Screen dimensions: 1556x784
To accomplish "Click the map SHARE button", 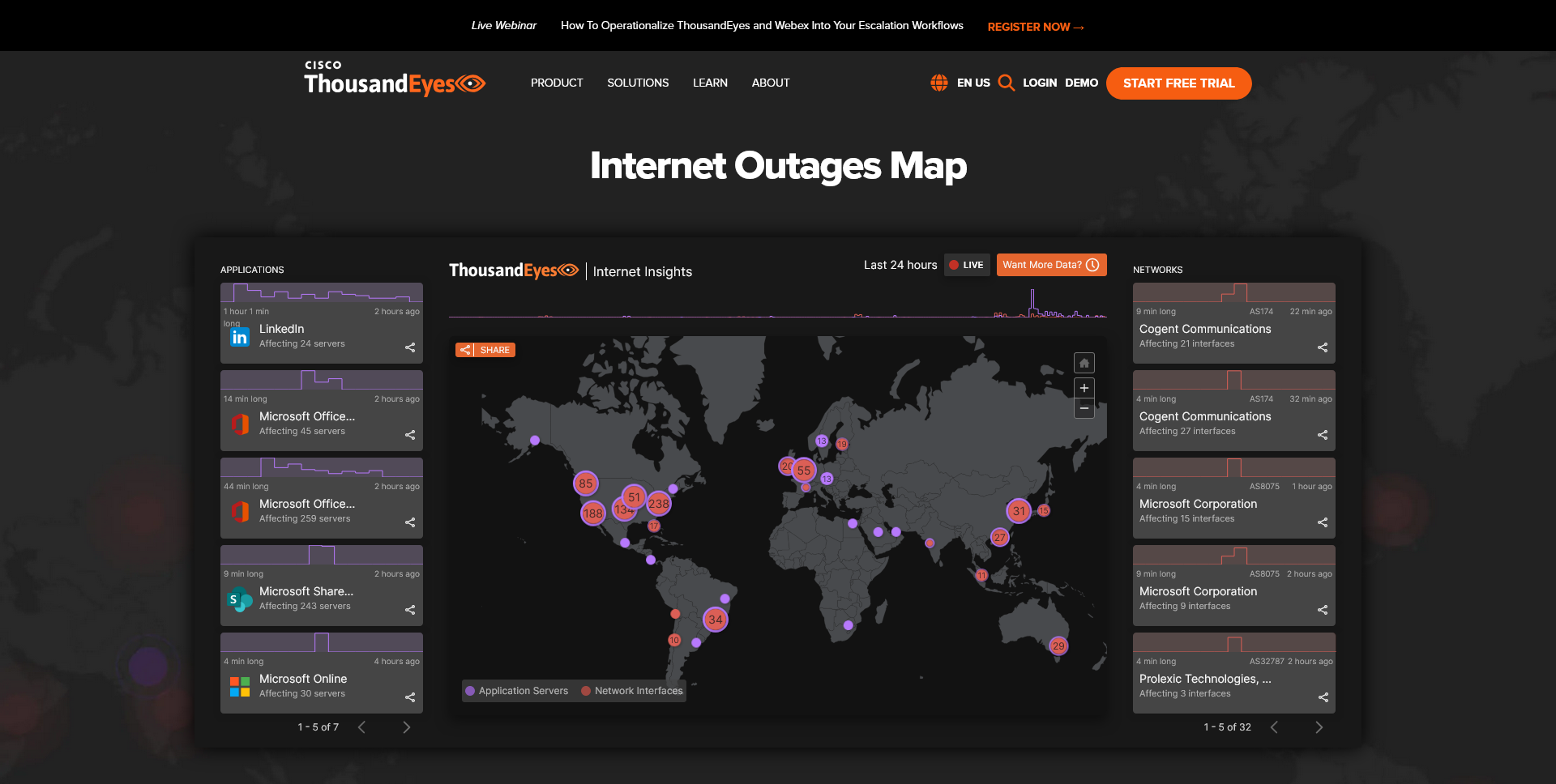I will pos(485,350).
